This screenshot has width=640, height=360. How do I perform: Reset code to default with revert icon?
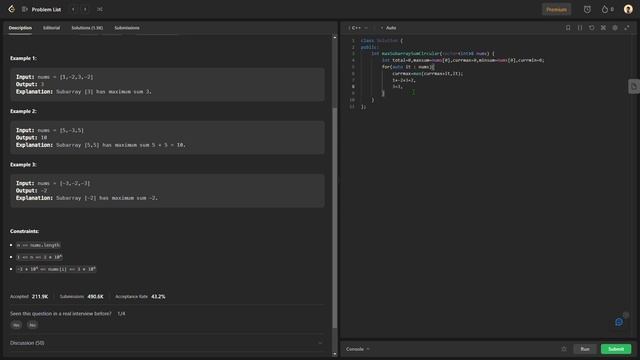pos(591,28)
